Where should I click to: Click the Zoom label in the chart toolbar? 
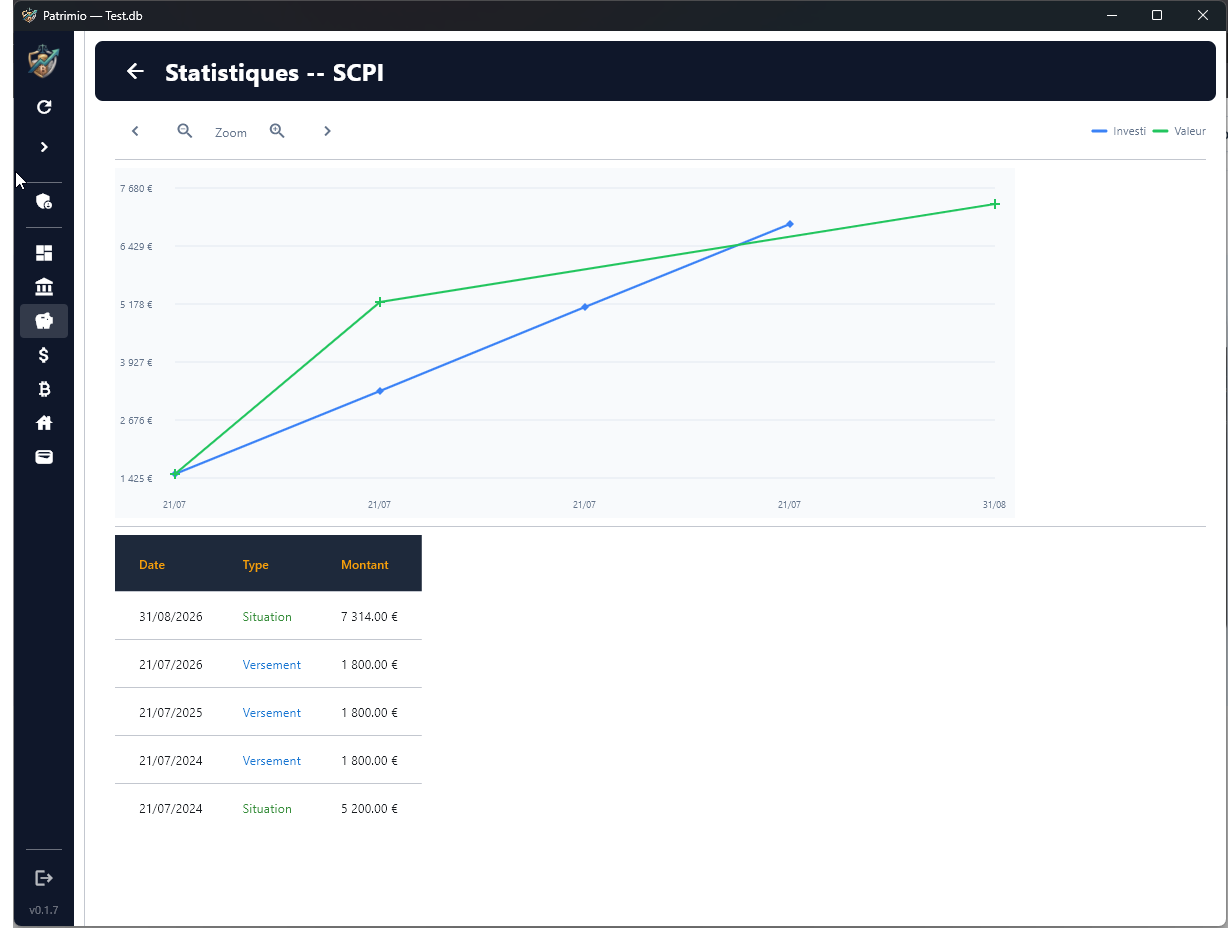pyautogui.click(x=231, y=132)
